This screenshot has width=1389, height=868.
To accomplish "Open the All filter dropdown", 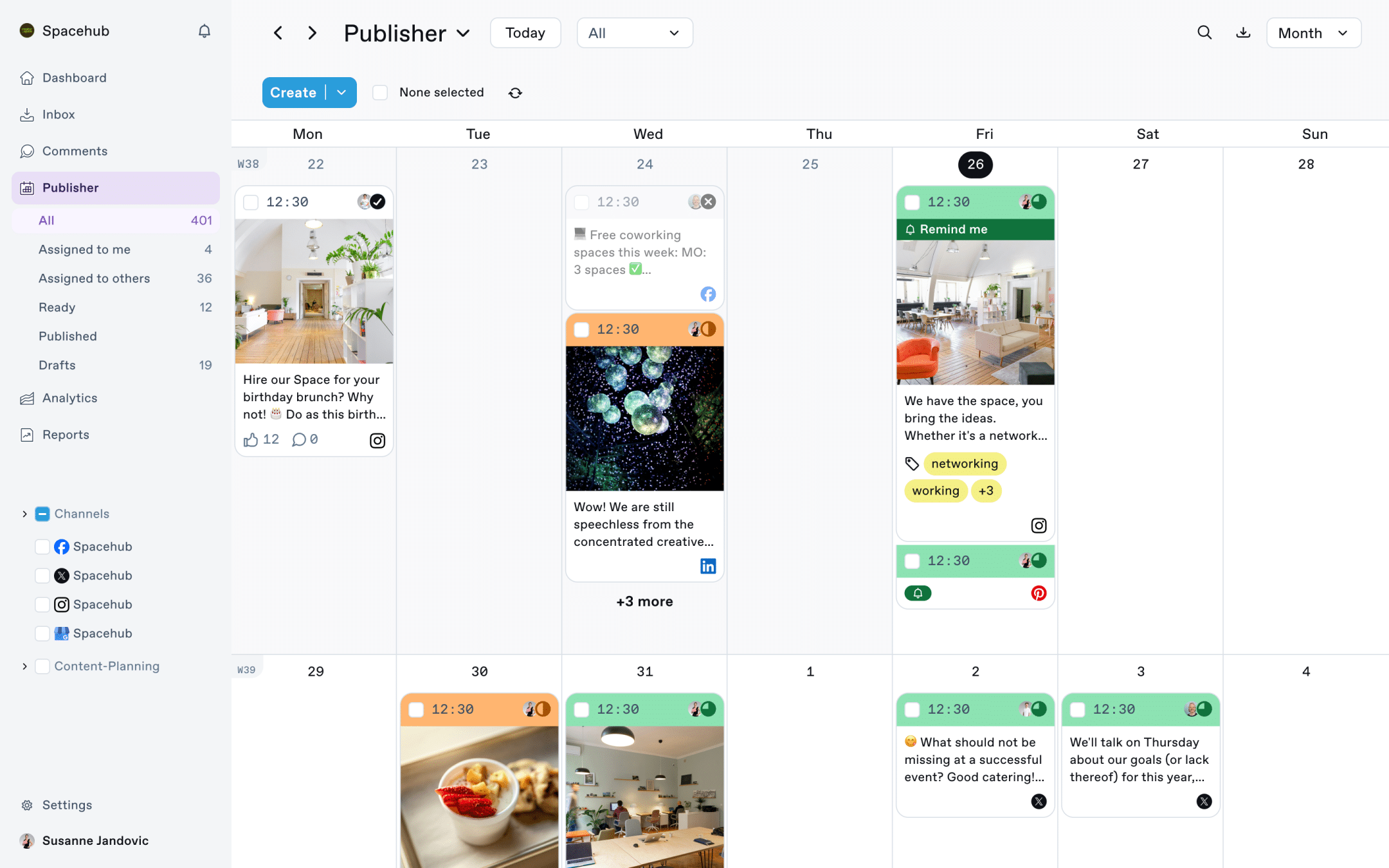I will pos(635,33).
